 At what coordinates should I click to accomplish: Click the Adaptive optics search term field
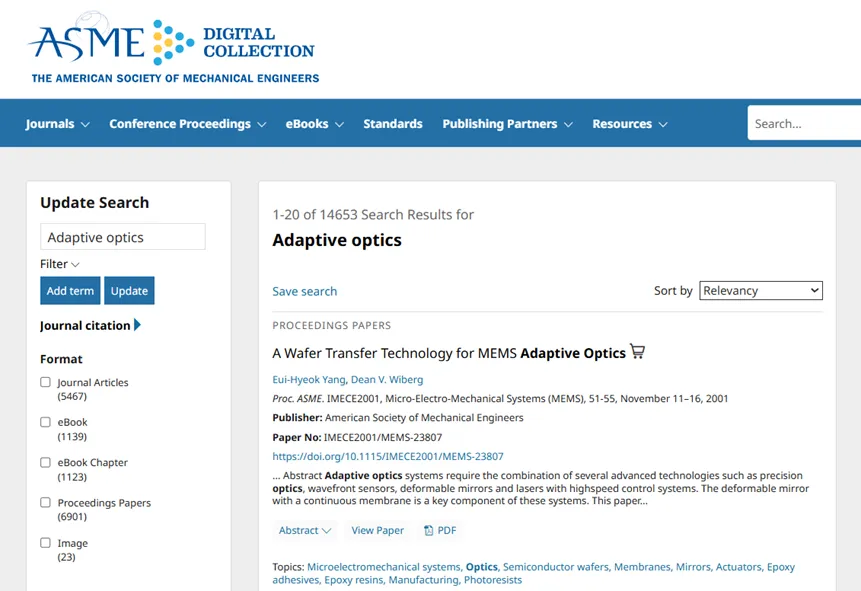(x=123, y=237)
